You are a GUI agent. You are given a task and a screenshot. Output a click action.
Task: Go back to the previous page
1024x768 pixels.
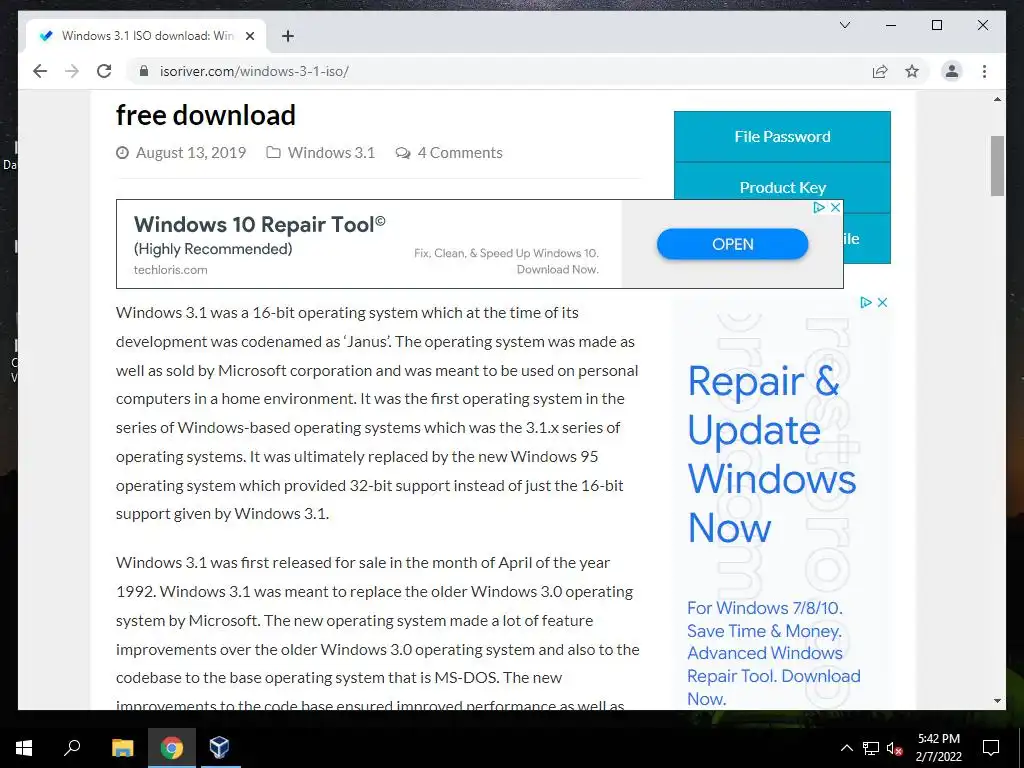[x=40, y=71]
